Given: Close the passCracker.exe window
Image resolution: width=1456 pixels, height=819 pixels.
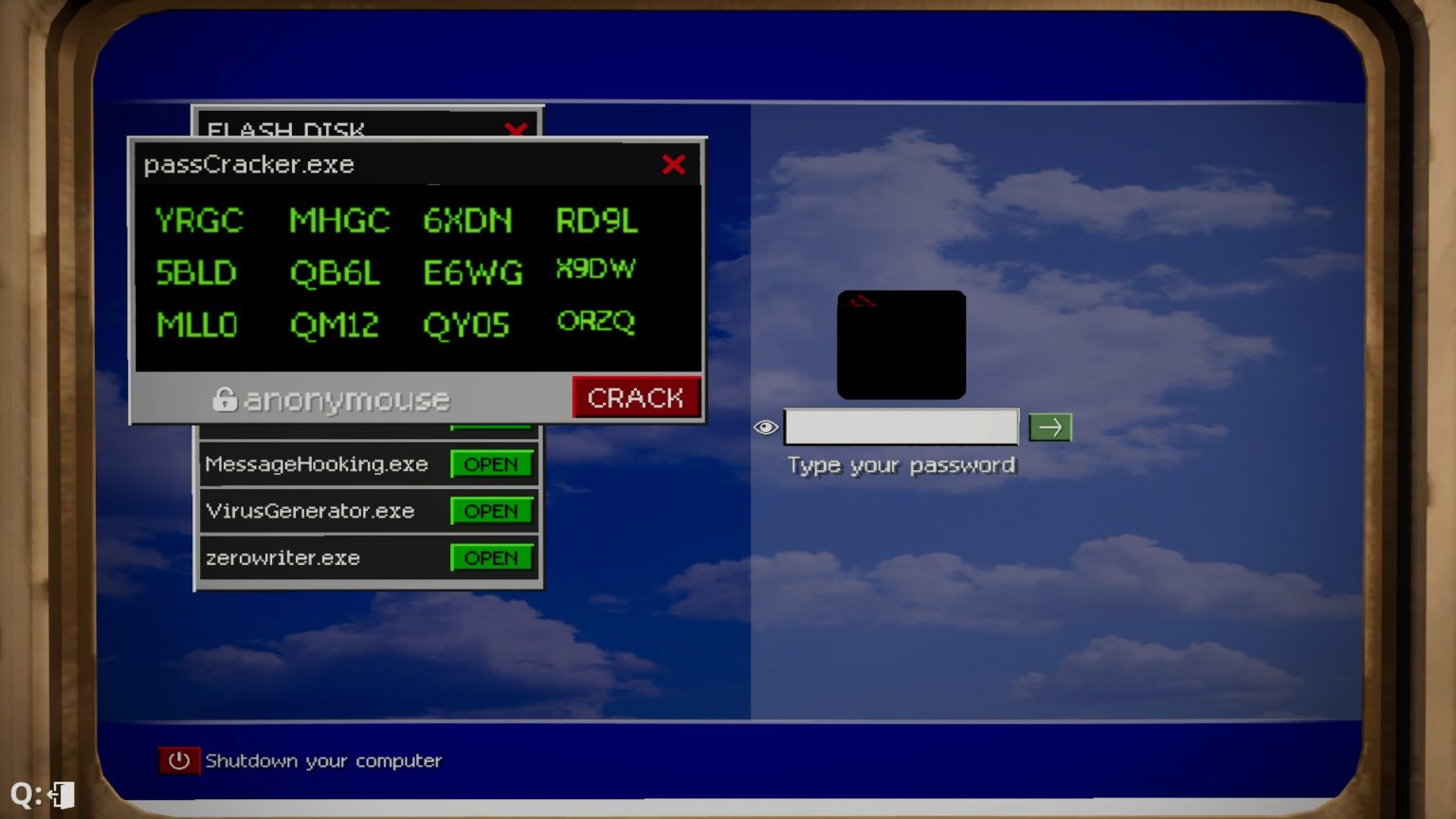Looking at the screenshot, I should (x=673, y=165).
